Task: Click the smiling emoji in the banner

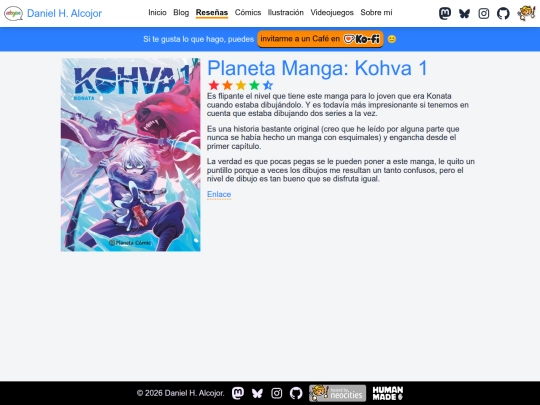Action: pyautogui.click(x=392, y=39)
